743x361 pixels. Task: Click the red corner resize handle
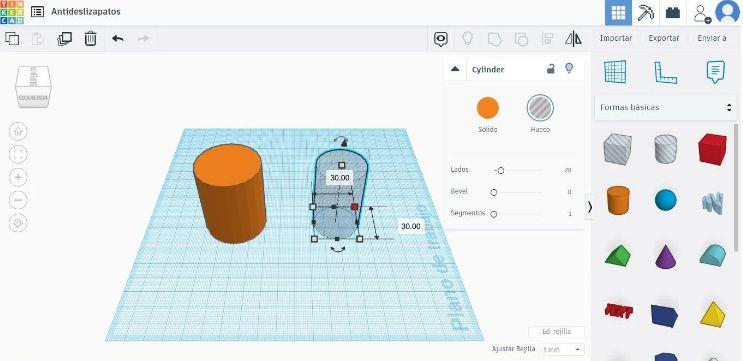coord(355,207)
